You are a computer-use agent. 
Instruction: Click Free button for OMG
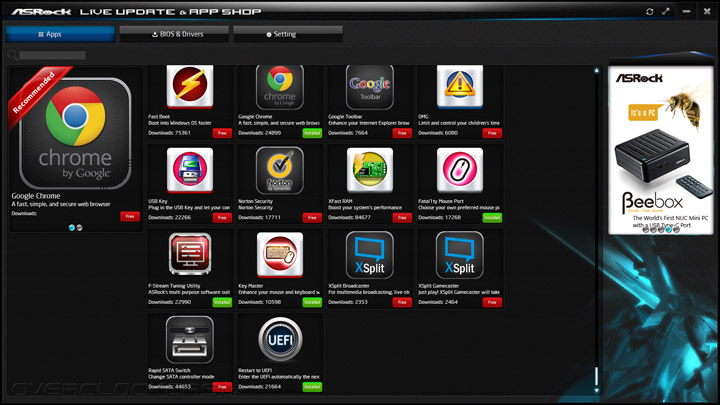(x=492, y=133)
